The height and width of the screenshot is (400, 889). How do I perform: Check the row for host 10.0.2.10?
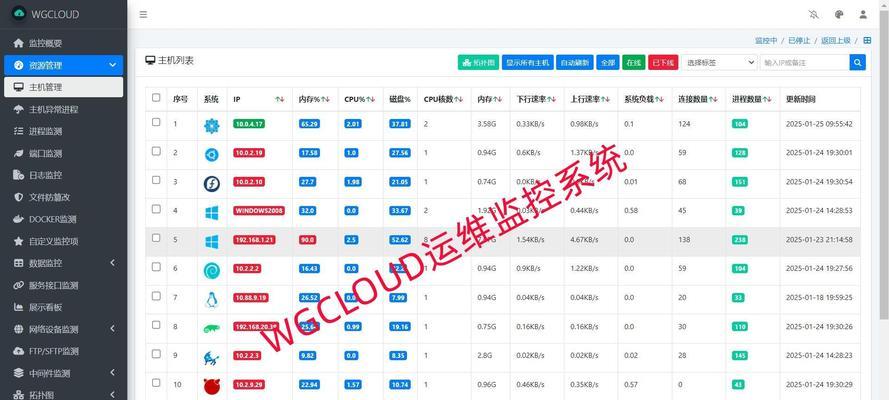156,180
